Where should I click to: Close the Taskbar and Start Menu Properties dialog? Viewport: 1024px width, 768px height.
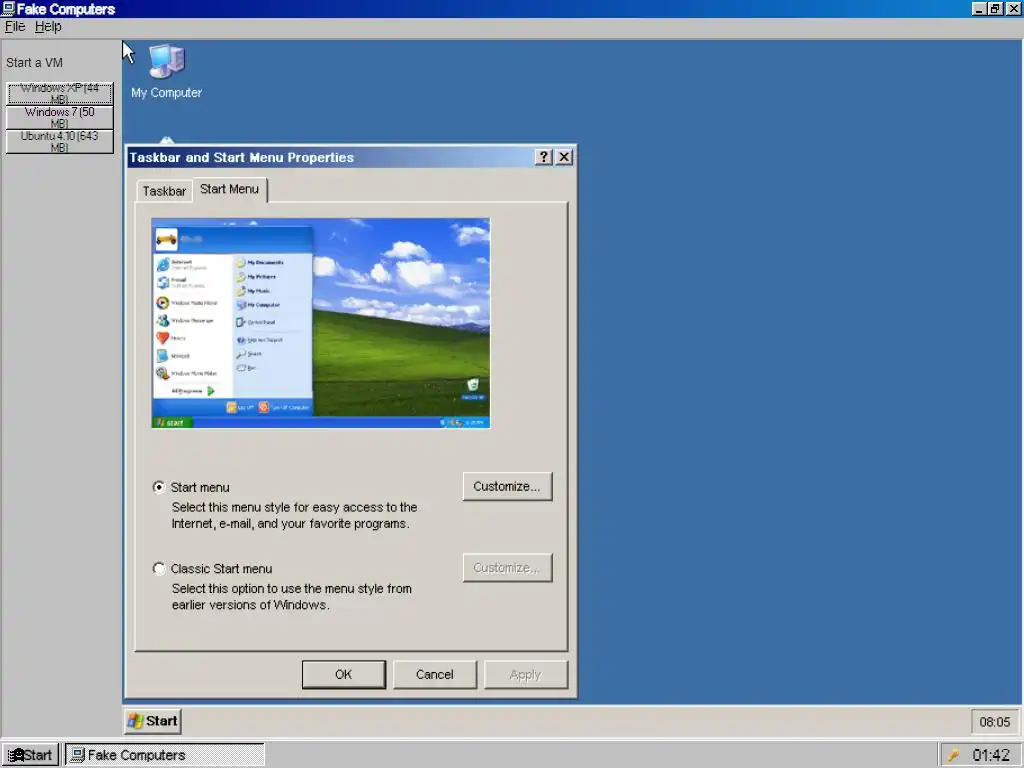click(564, 157)
